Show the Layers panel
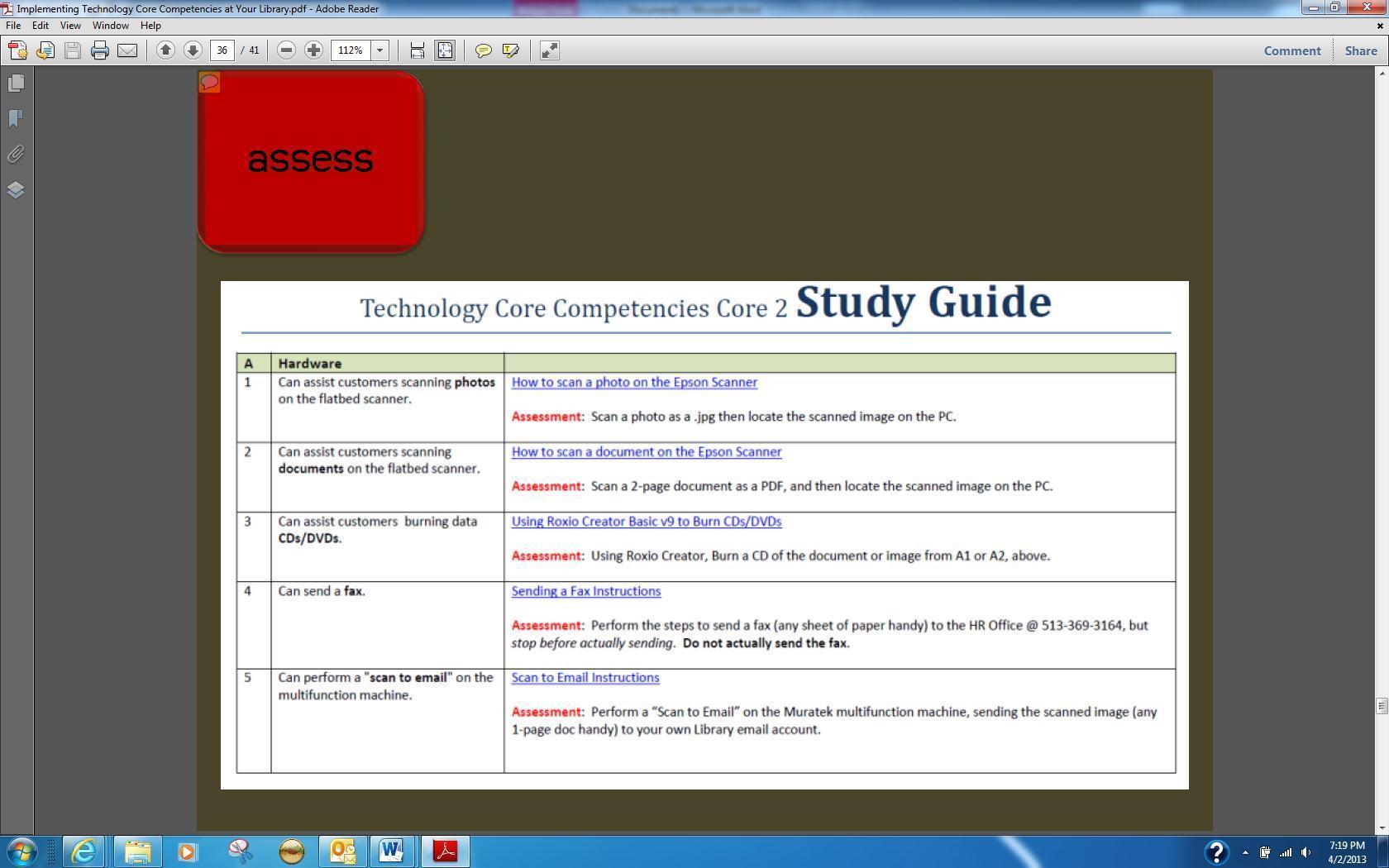Screen dimensions: 1389x868 (x=16, y=190)
